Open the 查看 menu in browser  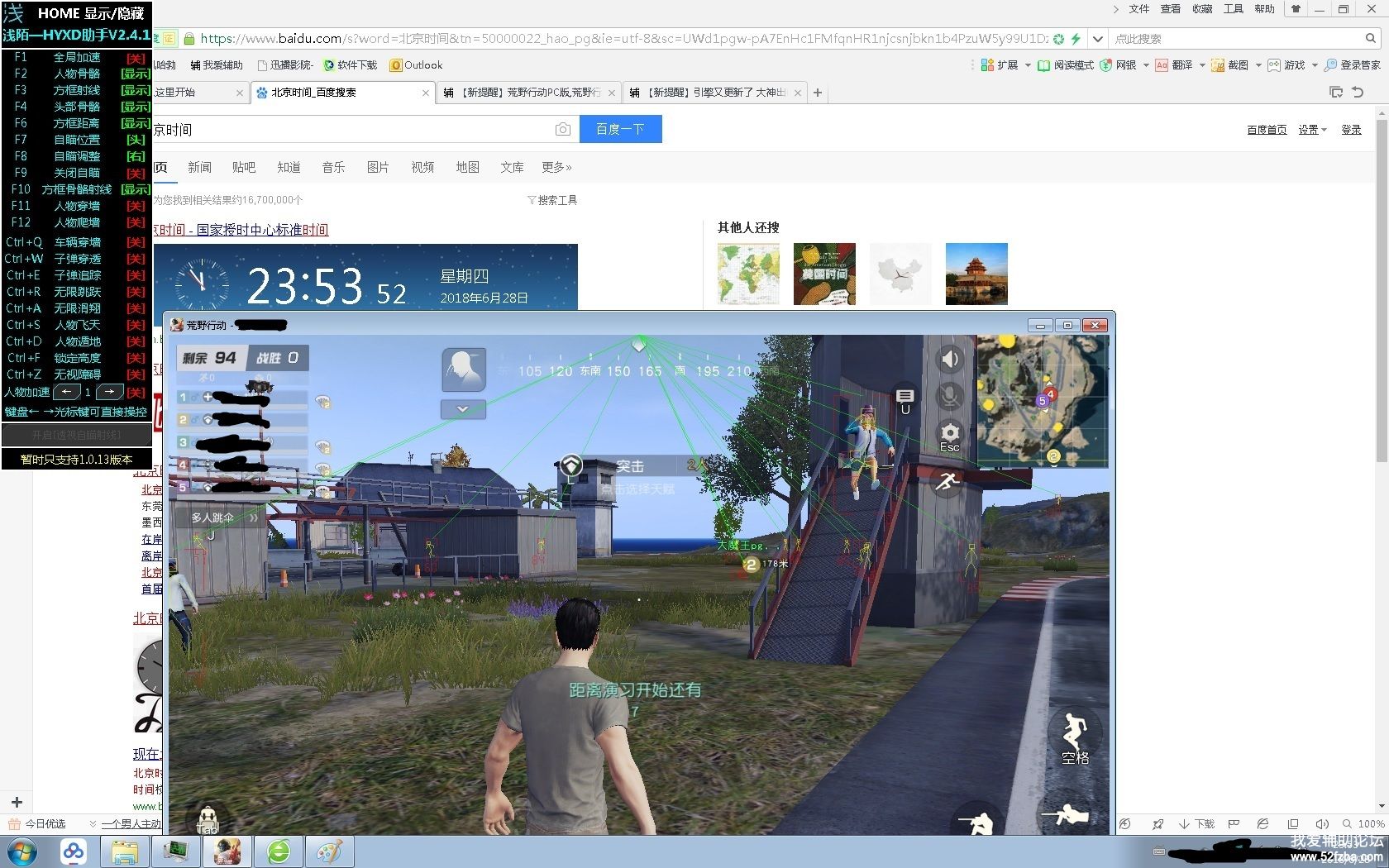click(1171, 9)
